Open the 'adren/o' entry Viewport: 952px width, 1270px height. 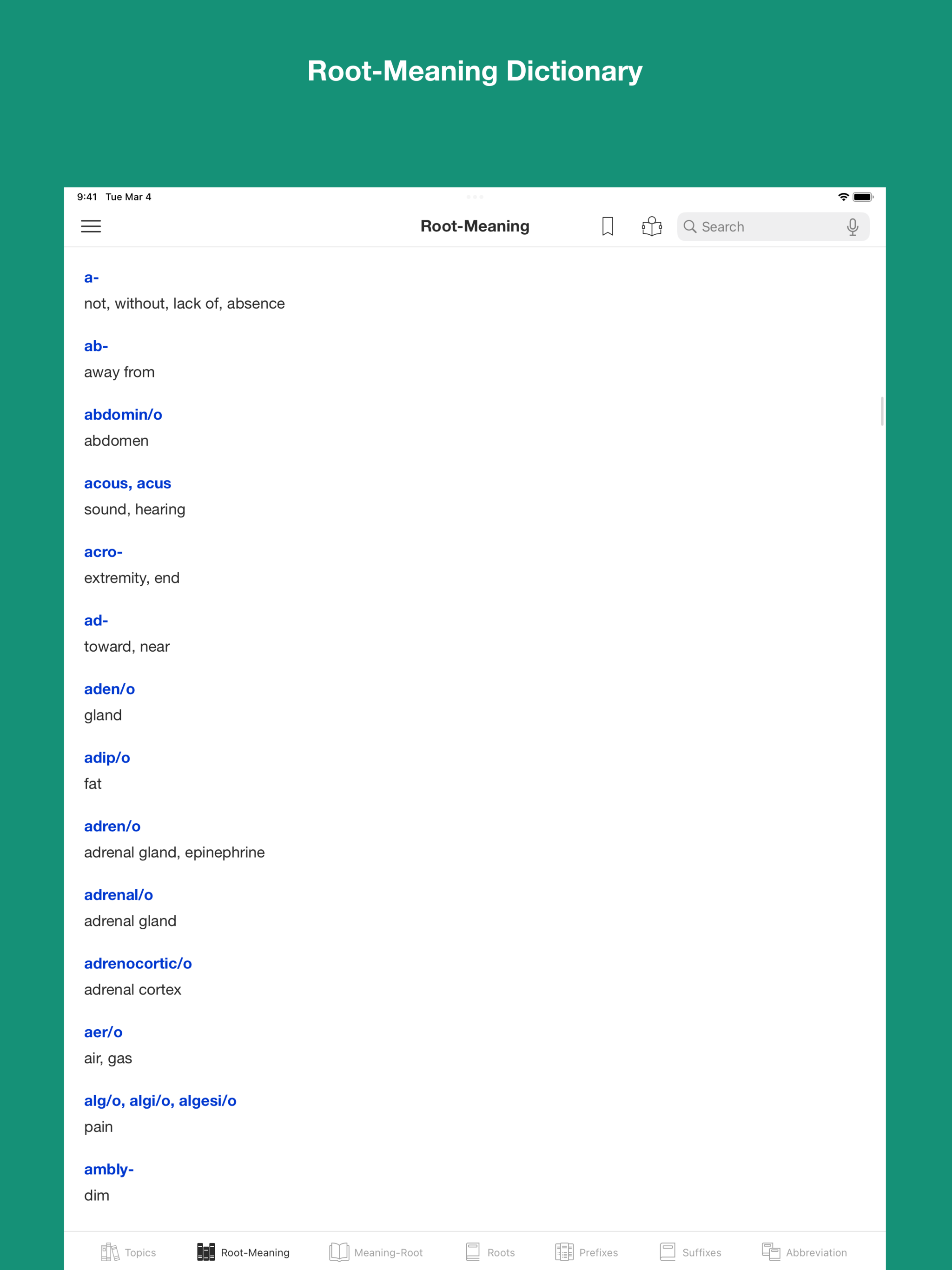coord(112,826)
